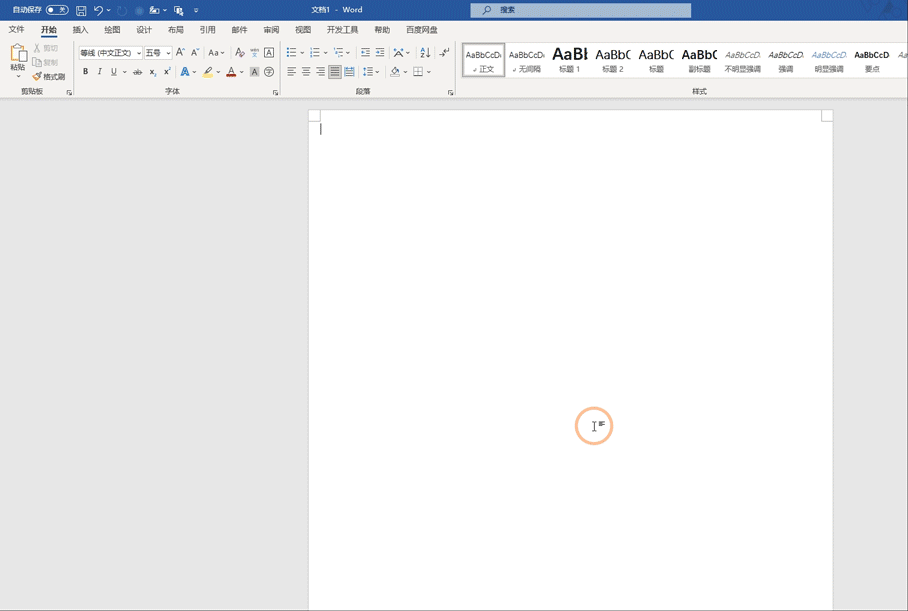Click the search box (搜索) in the title bar
This screenshot has height=611, width=908.
580,10
